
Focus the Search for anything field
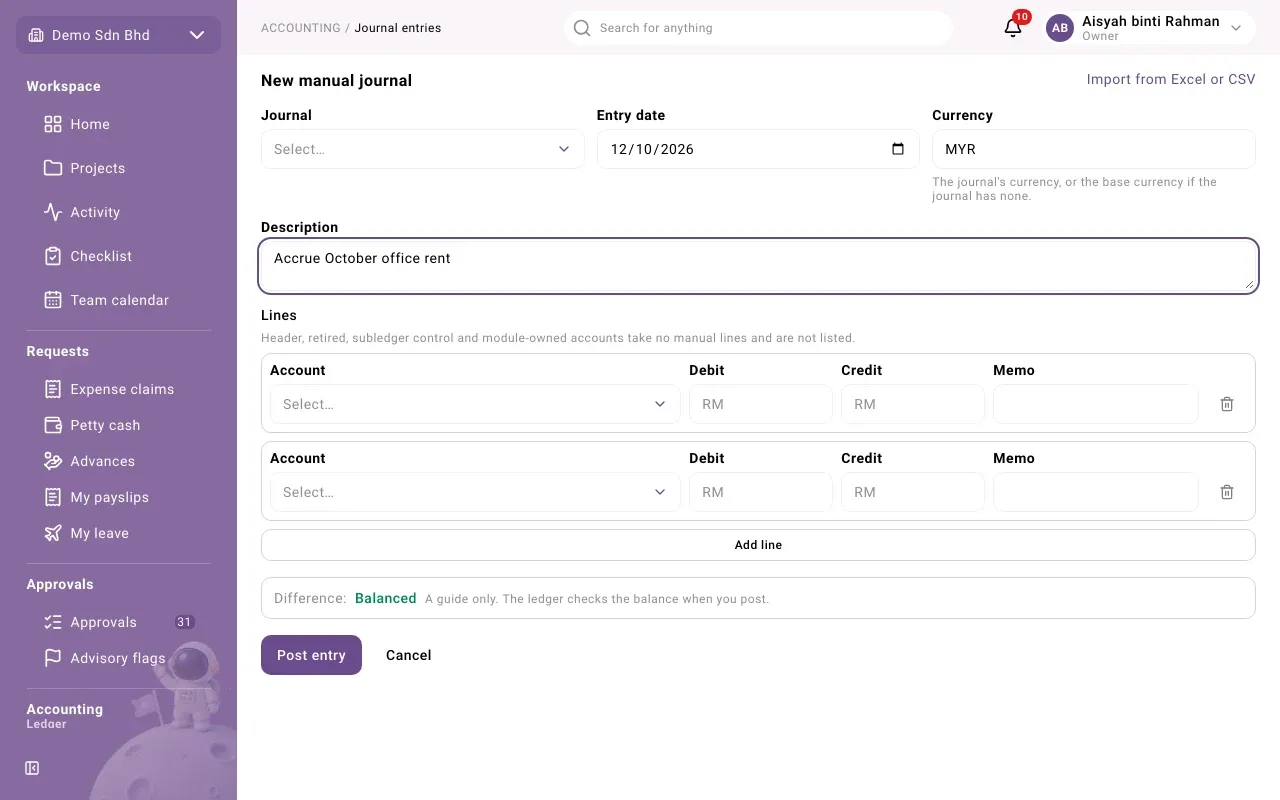(x=758, y=28)
